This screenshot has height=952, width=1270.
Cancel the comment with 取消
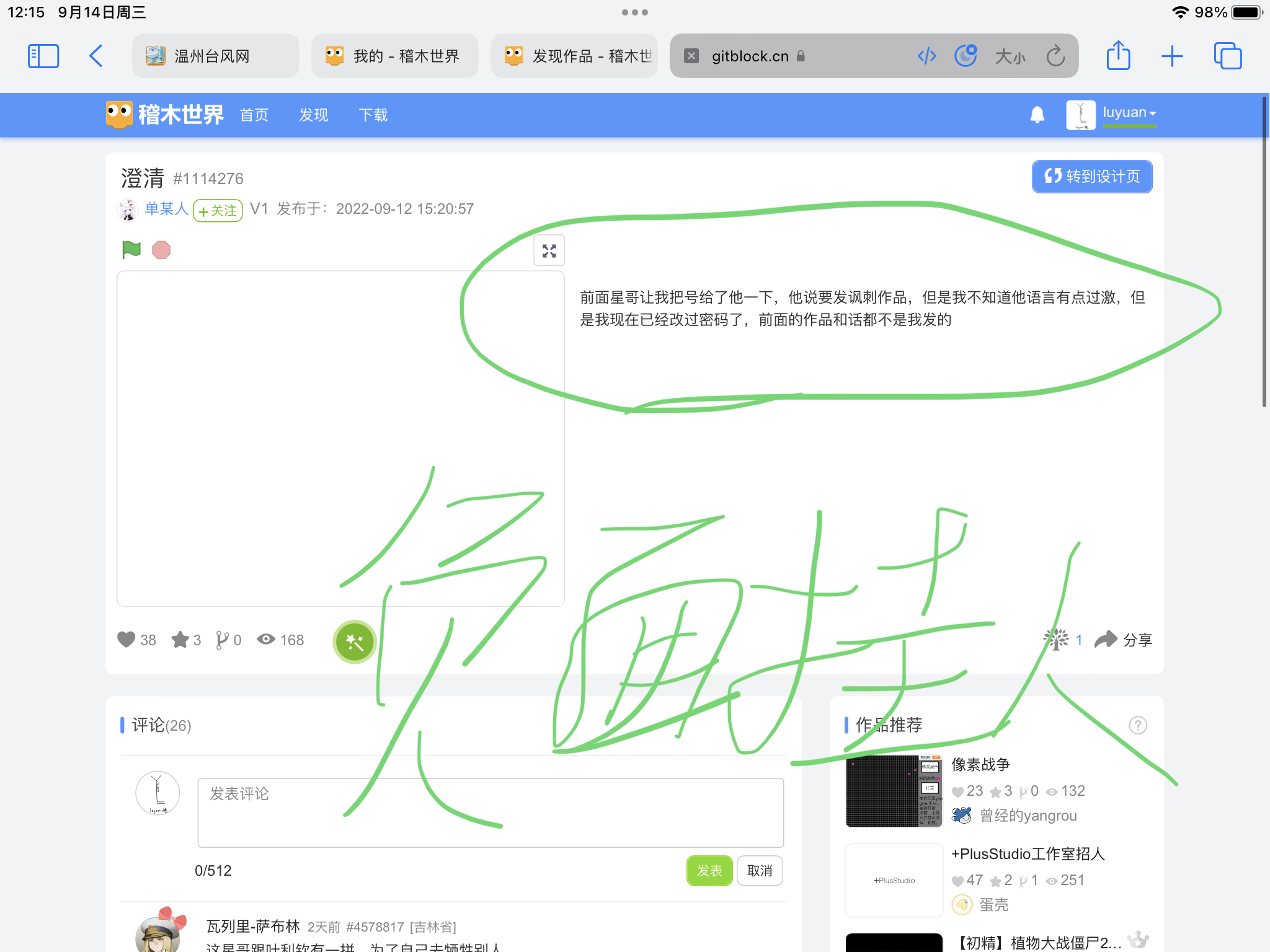click(x=760, y=871)
